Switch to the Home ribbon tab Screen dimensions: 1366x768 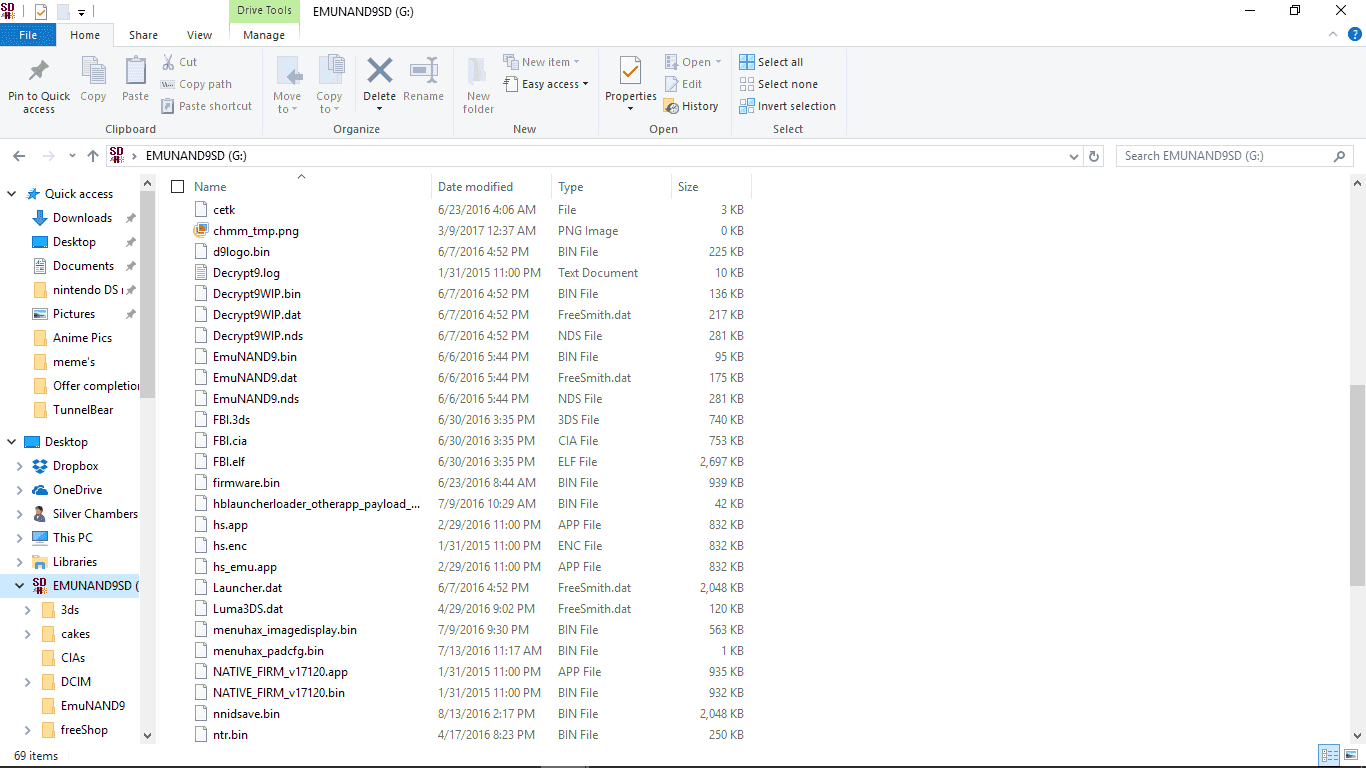pyautogui.click(x=85, y=35)
